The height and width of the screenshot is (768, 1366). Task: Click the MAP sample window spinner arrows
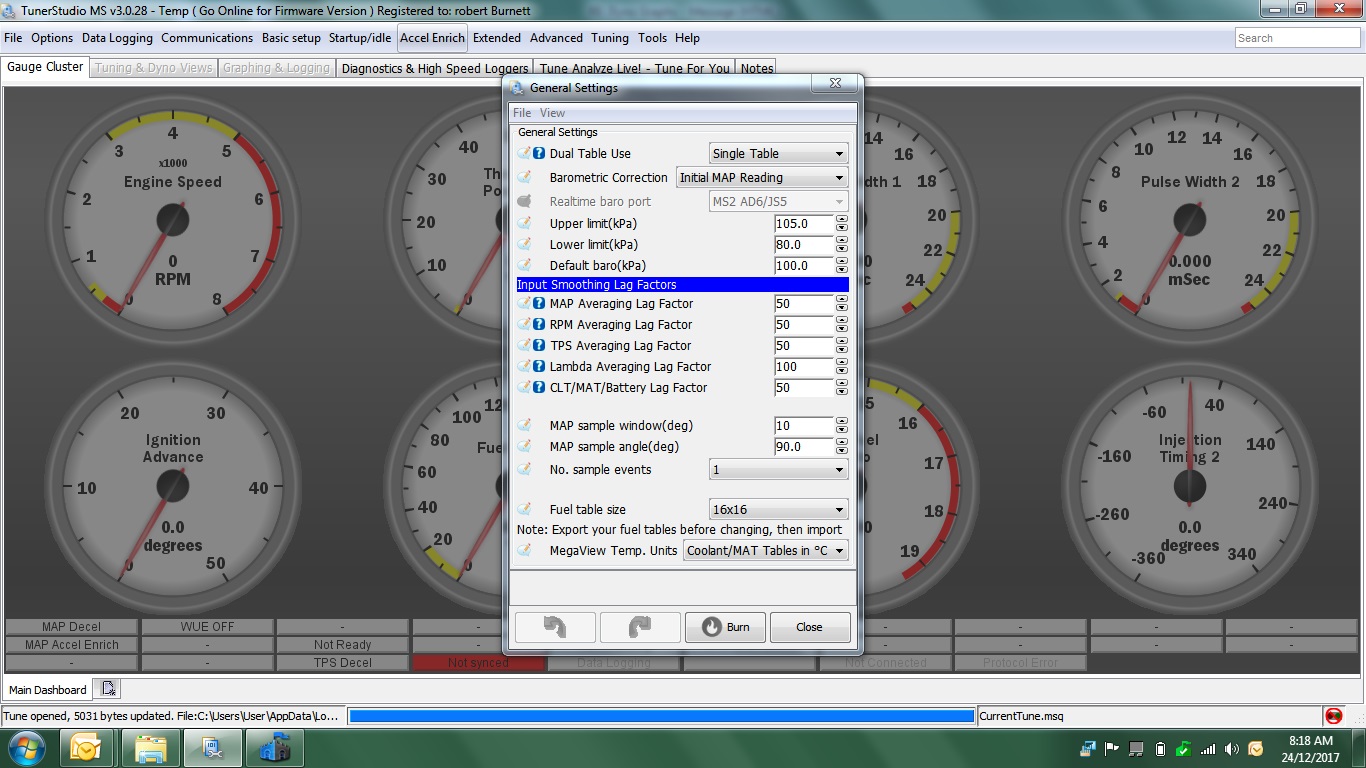coord(842,425)
